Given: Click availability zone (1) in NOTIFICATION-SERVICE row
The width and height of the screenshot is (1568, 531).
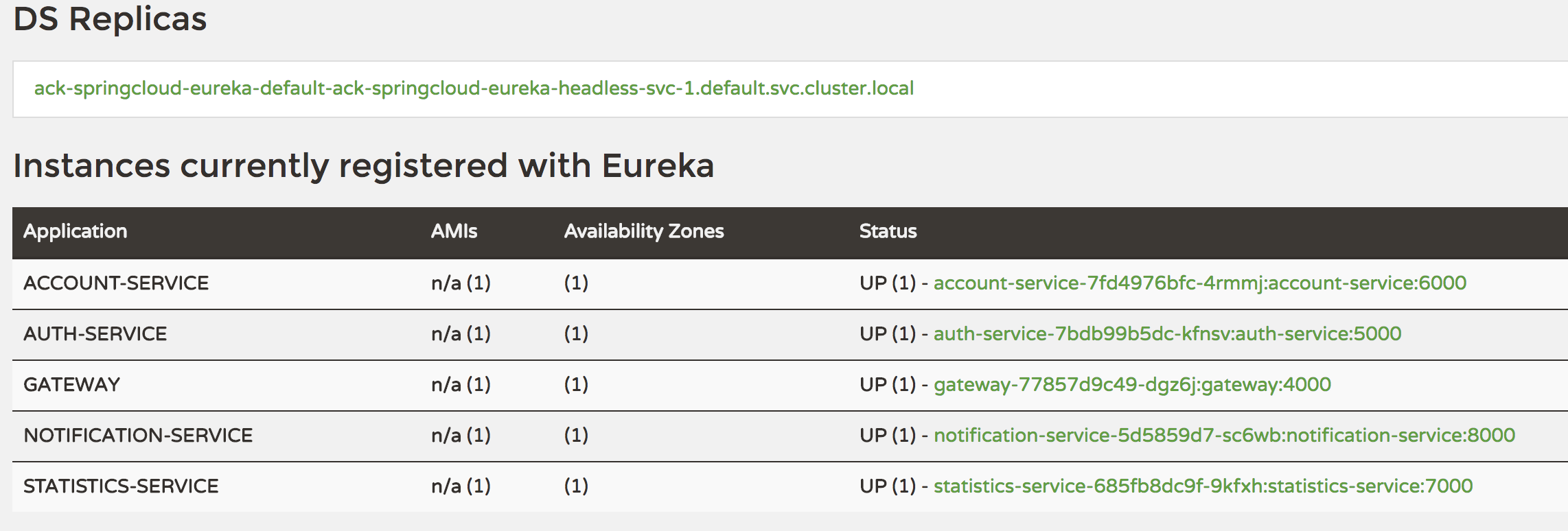Looking at the screenshot, I should tap(576, 436).
